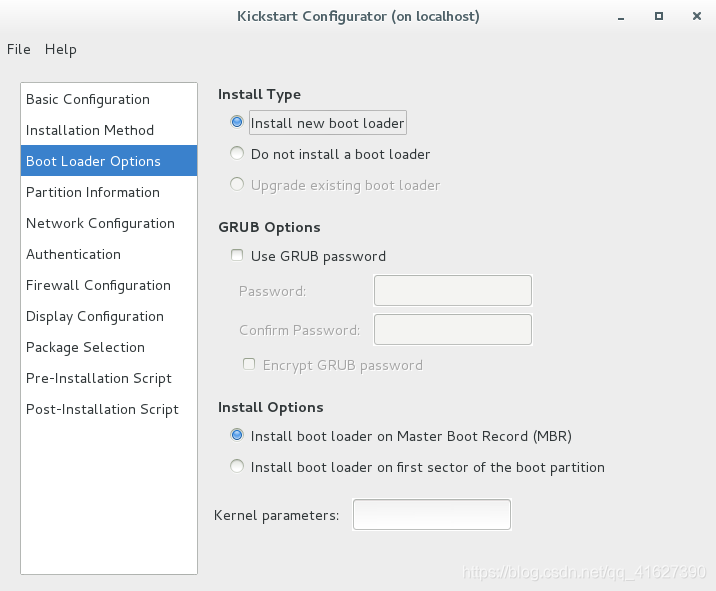Open the Post-Installation Script section
Viewport: 716px width, 591px height.
coord(109,410)
